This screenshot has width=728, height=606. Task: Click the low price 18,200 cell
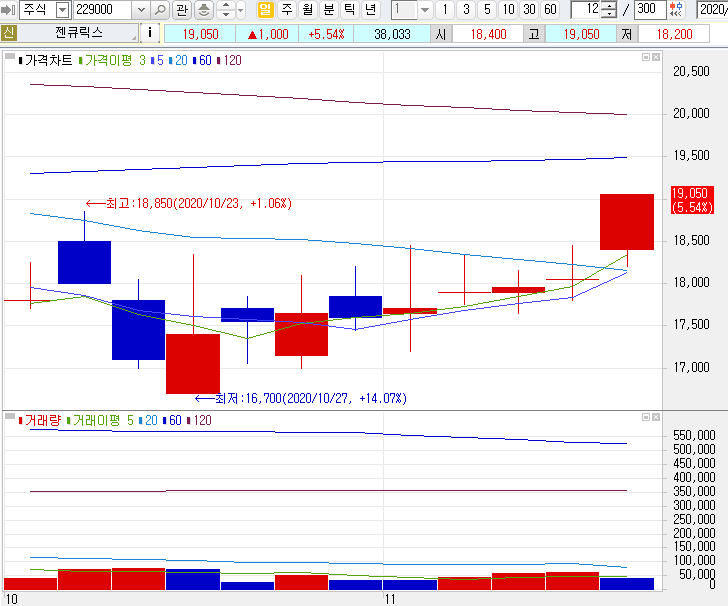(x=674, y=34)
